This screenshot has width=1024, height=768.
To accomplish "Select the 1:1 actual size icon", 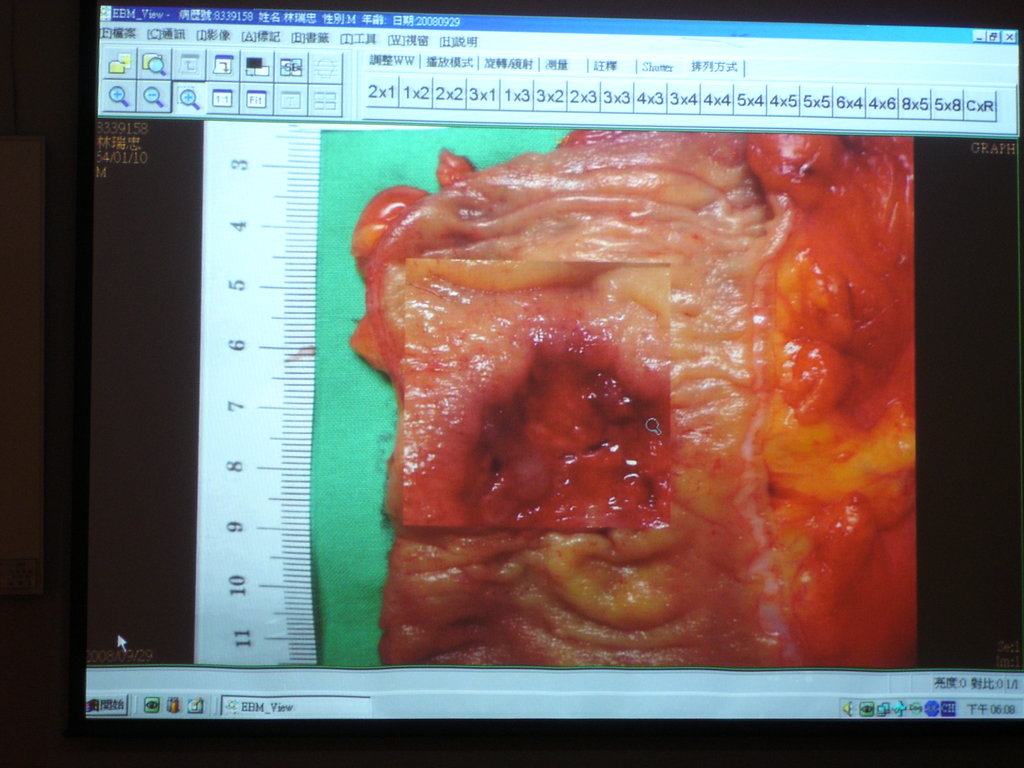I will coord(222,99).
